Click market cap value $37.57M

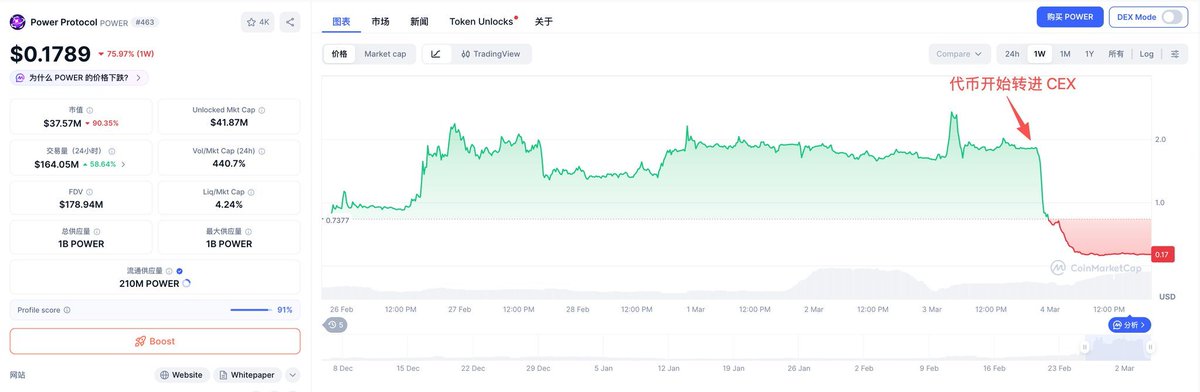click(61, 123)
